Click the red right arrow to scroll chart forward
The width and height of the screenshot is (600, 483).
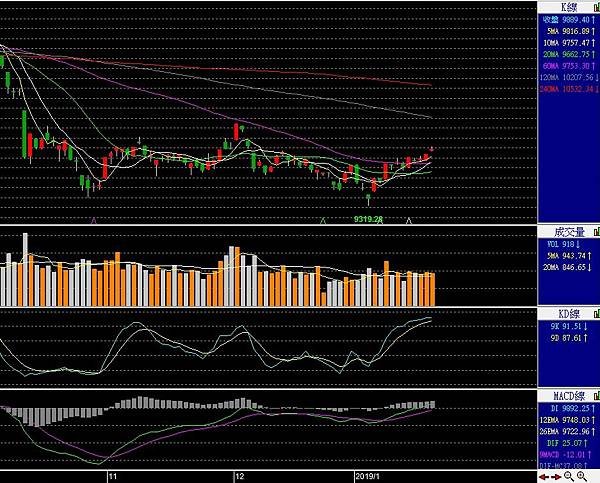tap(556, 476)
